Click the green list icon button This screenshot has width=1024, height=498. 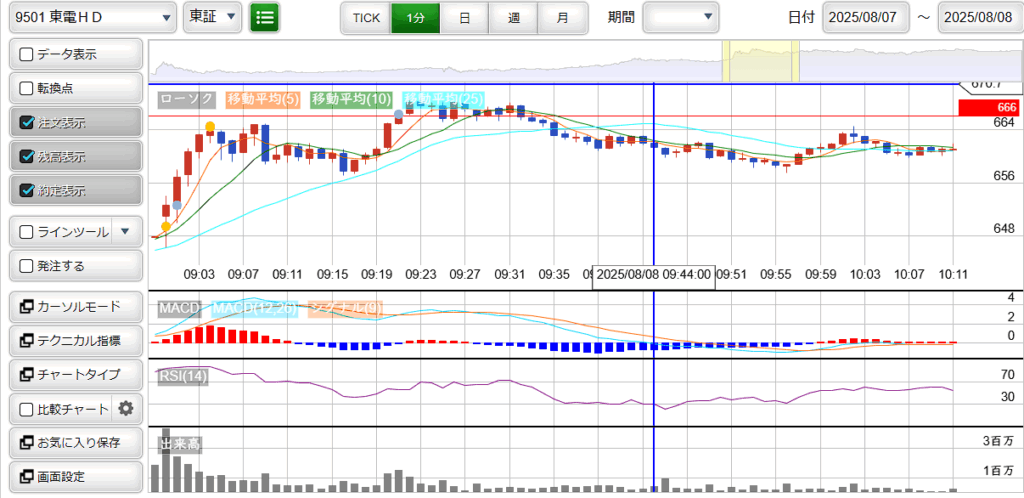click(x=264, y=17)
